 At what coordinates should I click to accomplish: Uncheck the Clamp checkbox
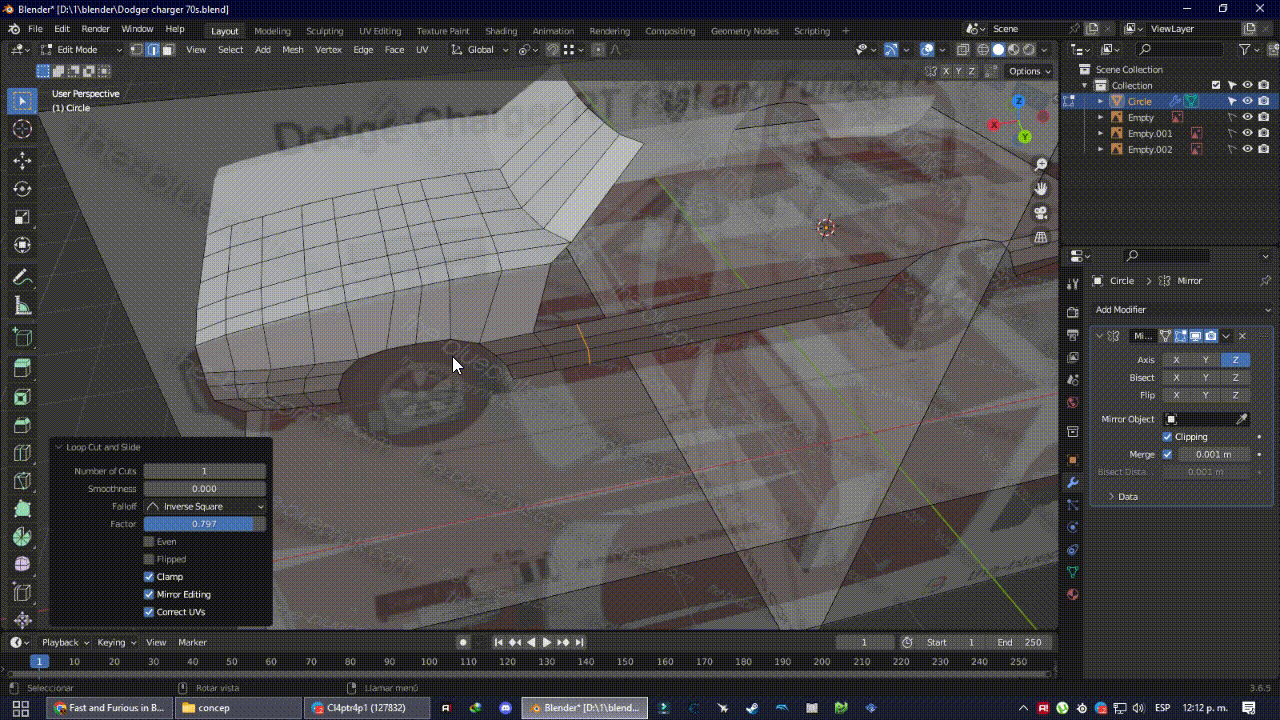tap(149, 577)
